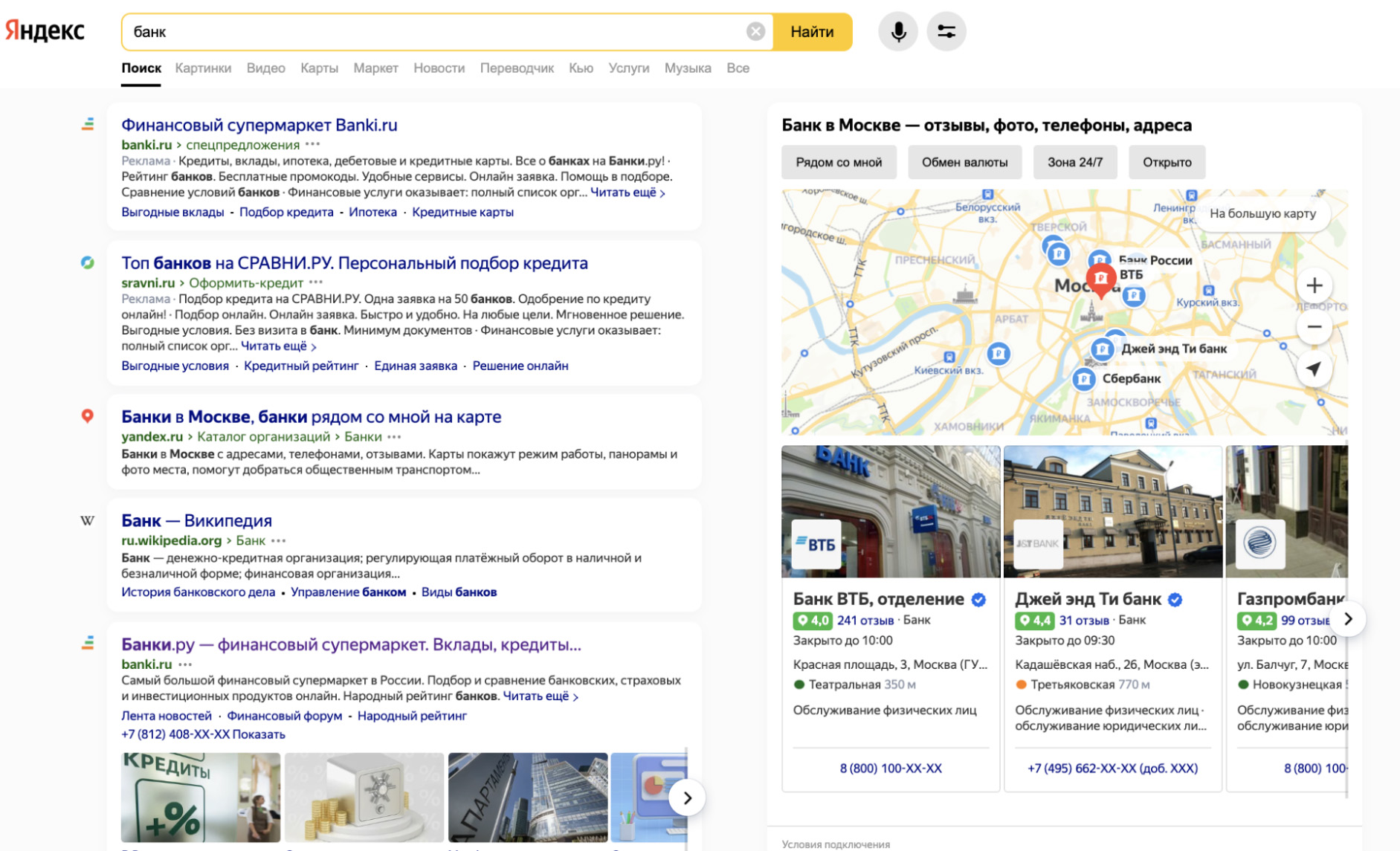Open 241 отзыв reviews for ВТБ
Image resolution: width=1400 pixels, height=851 pixels.
click(865, 620)
